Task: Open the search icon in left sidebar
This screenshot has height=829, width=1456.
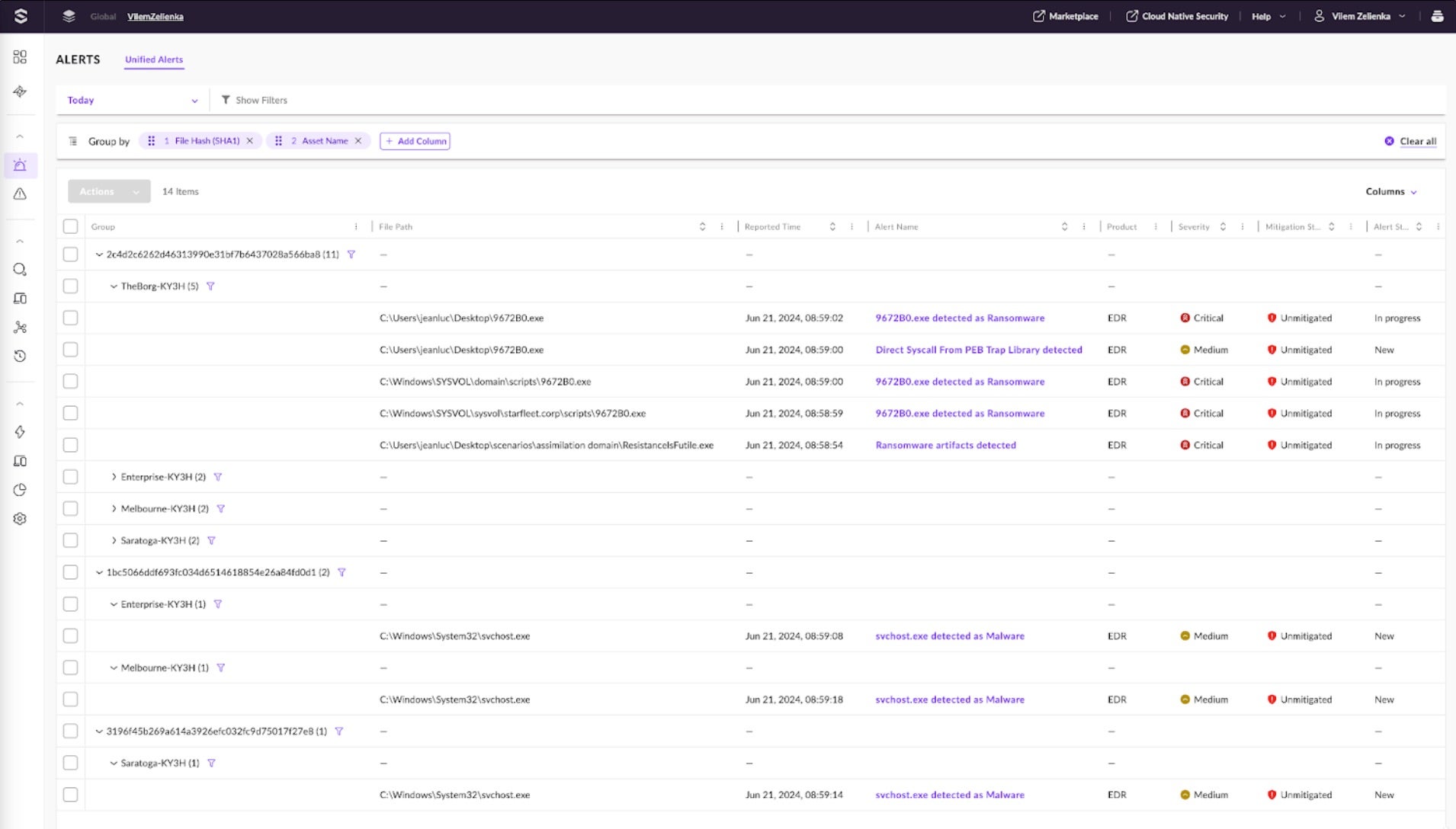Action: pyautogui.click(x=20, y=270)
